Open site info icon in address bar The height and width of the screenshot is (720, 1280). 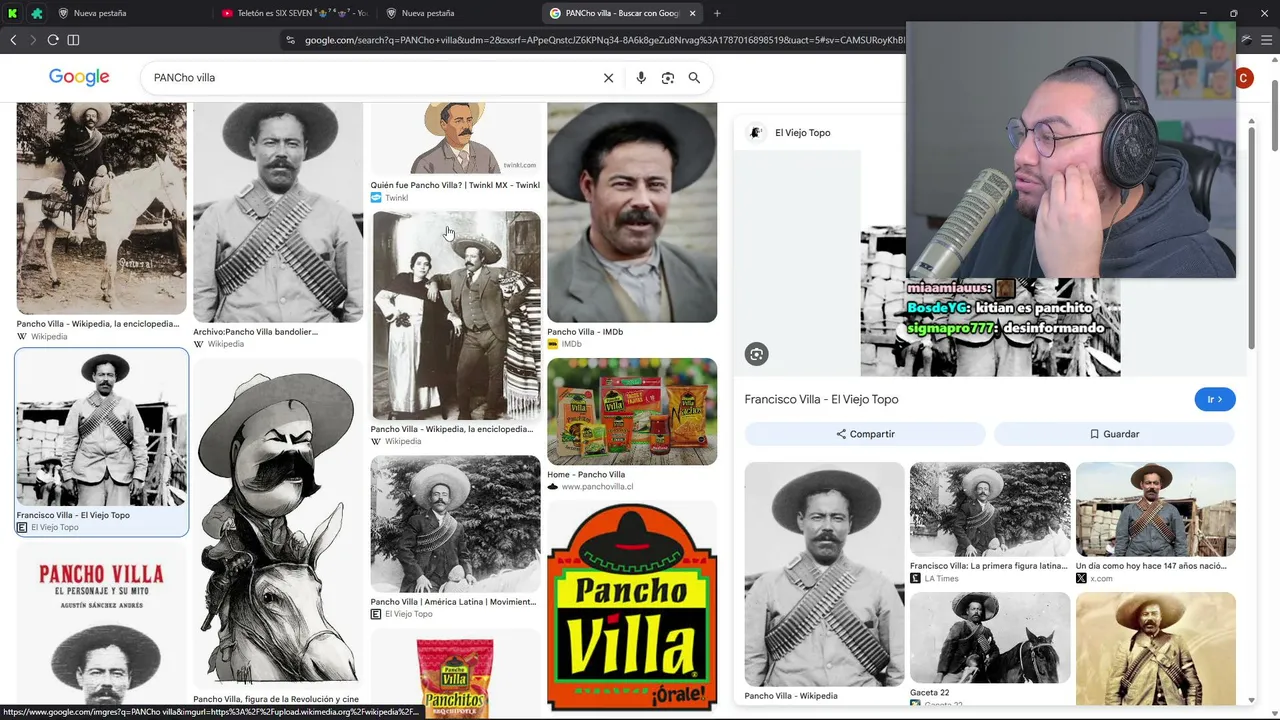point(290,40)
